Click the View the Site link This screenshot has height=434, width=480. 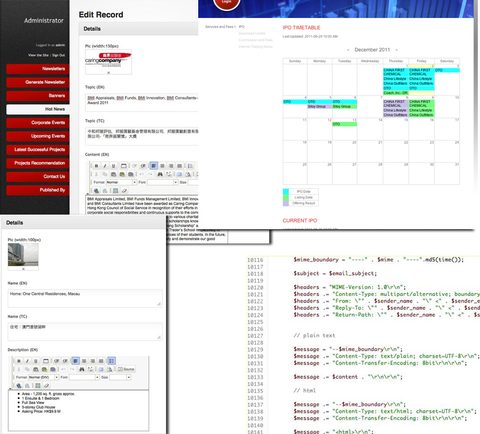point(38,55)
